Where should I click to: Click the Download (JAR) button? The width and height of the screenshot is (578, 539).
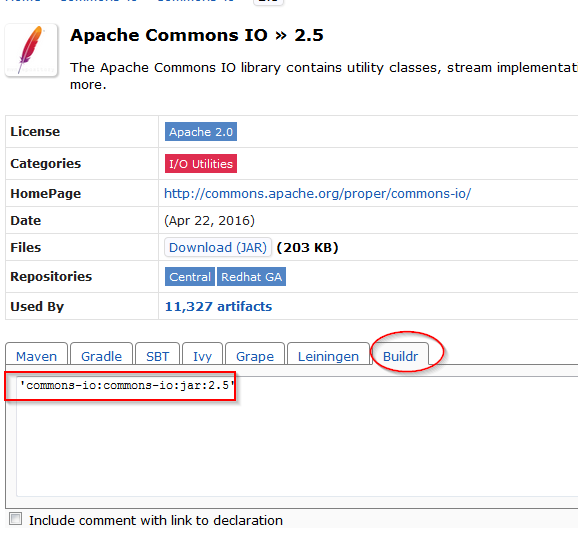[x=218, y=247]
